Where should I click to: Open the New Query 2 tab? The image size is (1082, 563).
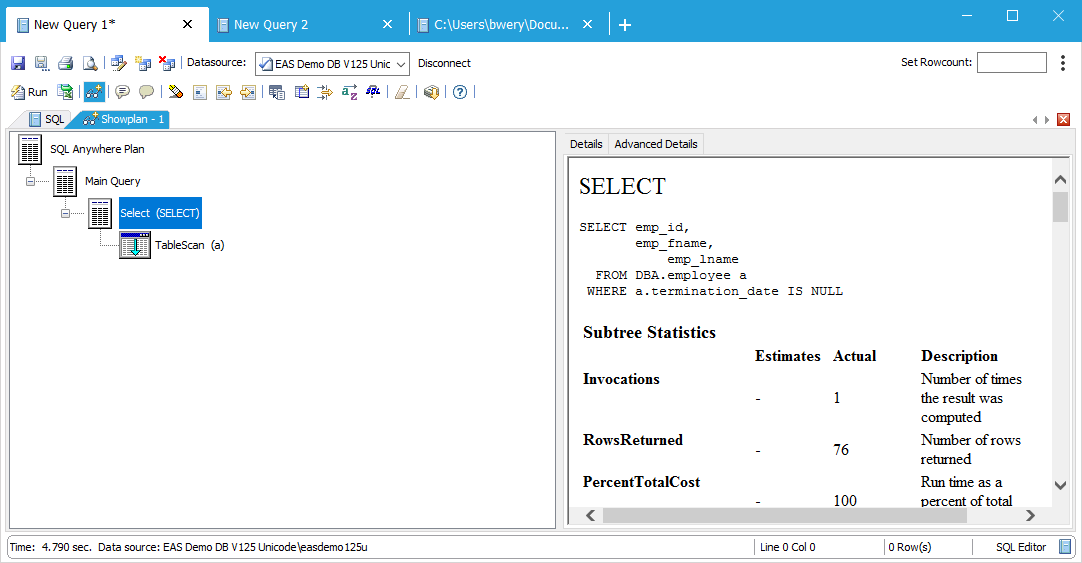(271, 25)
